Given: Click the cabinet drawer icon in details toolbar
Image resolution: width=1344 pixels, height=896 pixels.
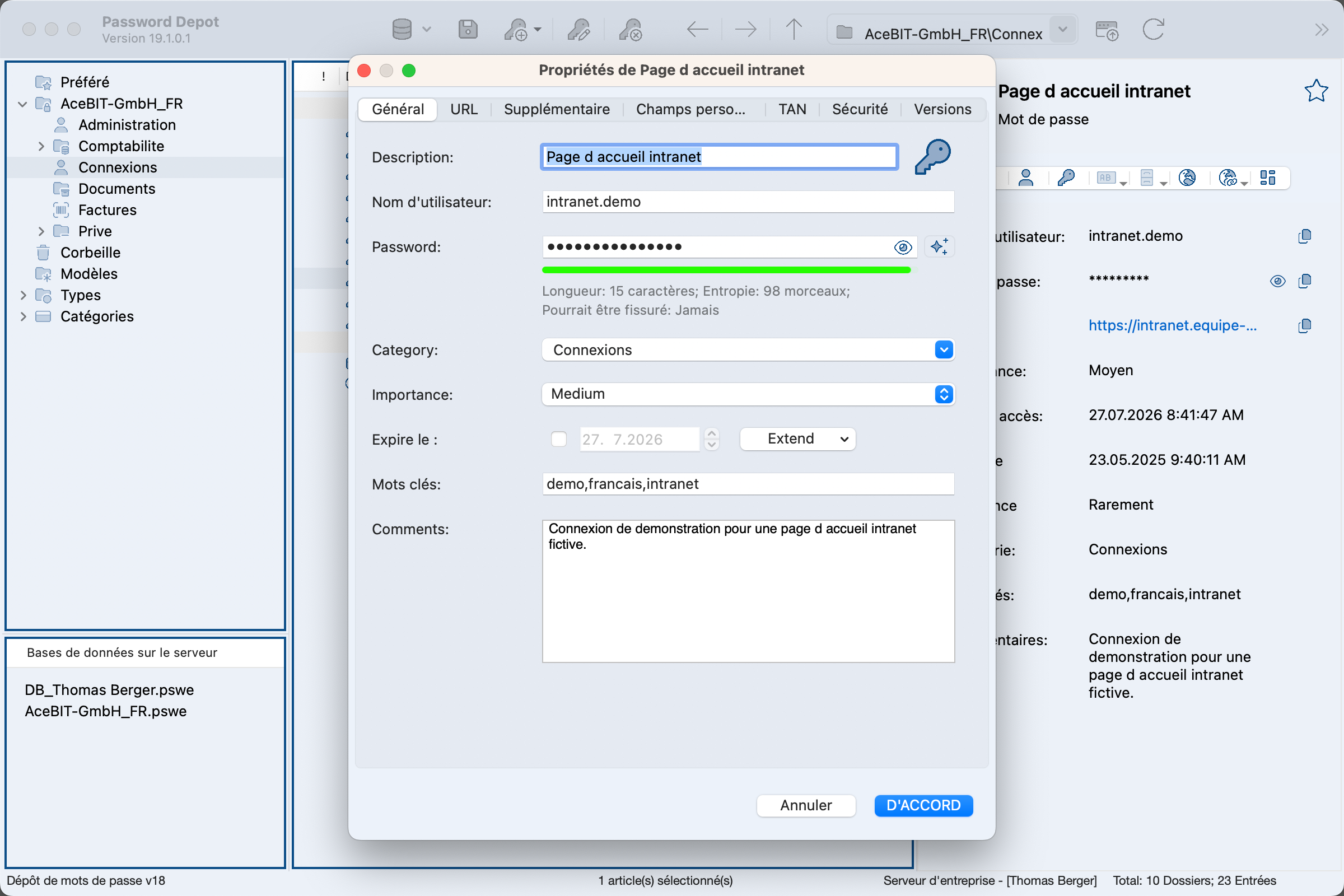Looking at the screenshot, I should 1146,178.
